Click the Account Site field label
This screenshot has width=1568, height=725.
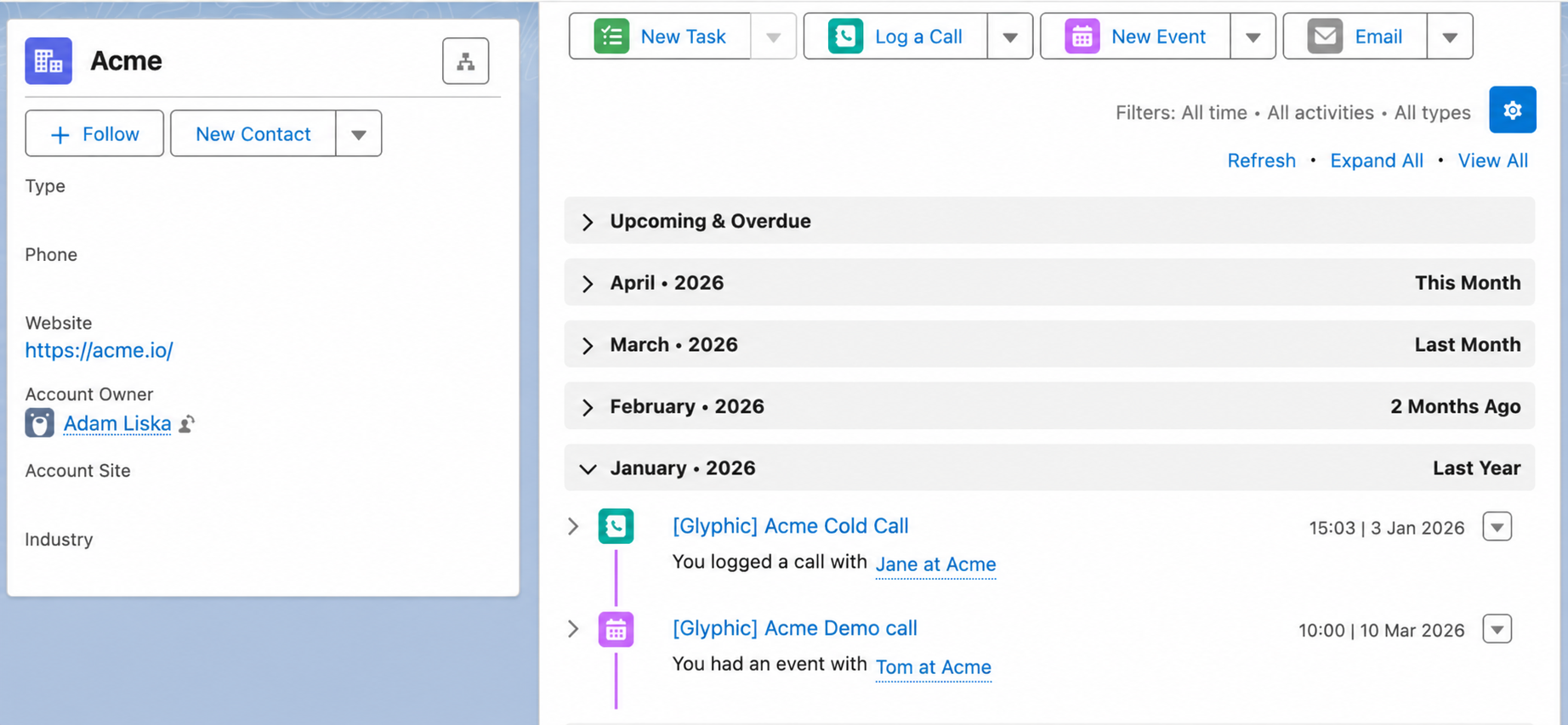coord(77,471)
